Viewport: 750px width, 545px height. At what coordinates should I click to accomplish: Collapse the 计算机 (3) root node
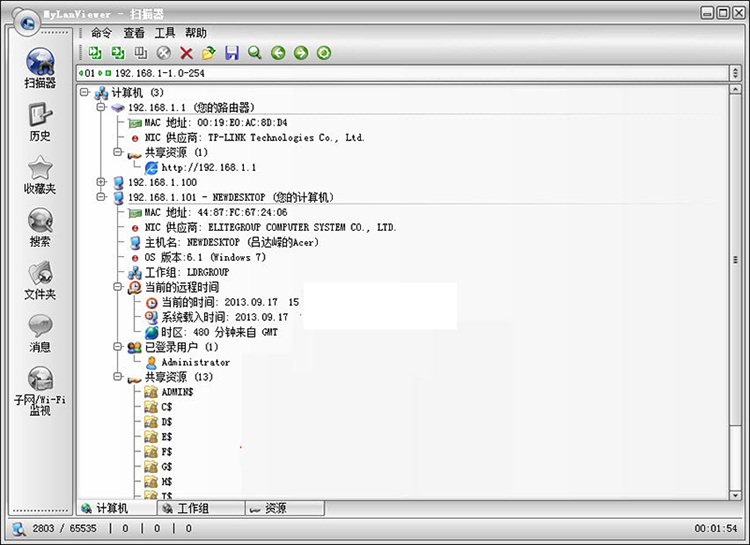[x=84, y=92]
